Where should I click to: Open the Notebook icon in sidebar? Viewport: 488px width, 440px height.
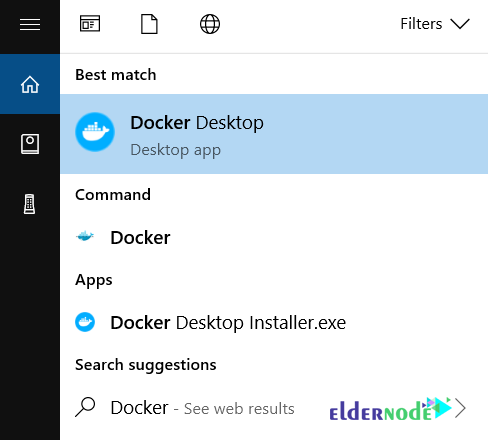(x=30, y=144)
